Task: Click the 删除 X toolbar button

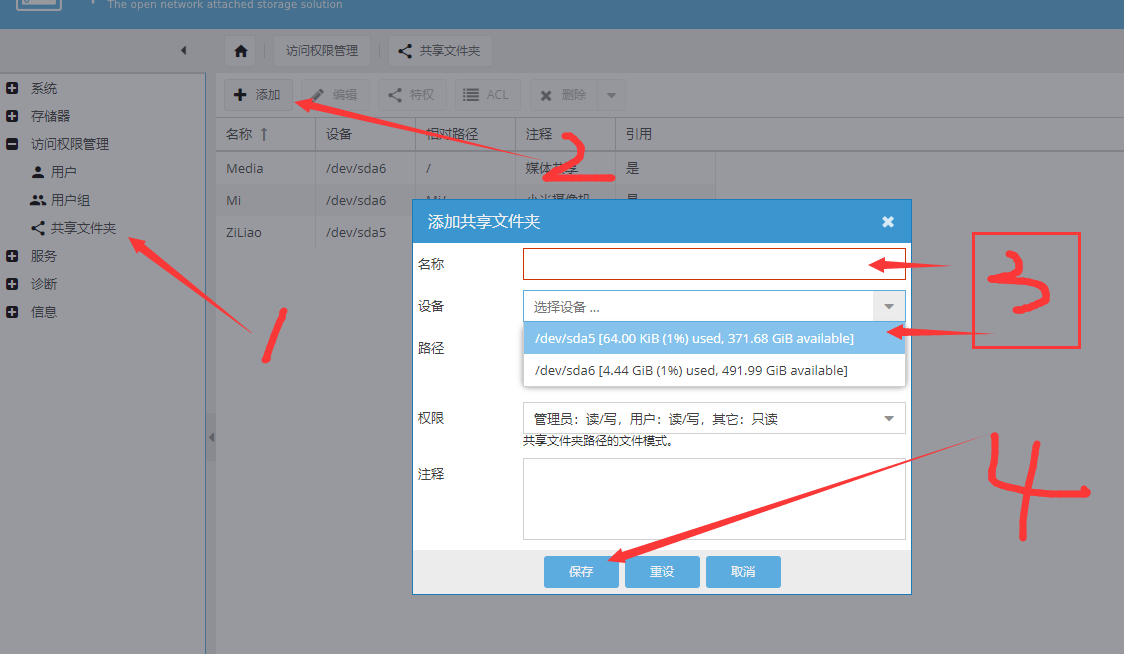Action: (563, 95)
